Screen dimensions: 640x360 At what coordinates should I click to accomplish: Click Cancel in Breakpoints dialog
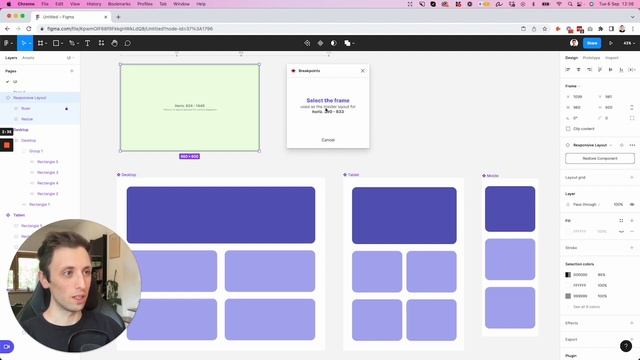[328, 140]
